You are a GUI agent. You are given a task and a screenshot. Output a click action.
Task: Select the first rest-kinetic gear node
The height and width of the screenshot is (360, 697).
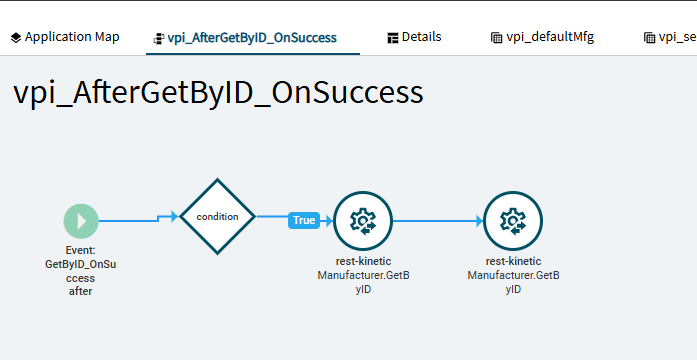(363, 221)
